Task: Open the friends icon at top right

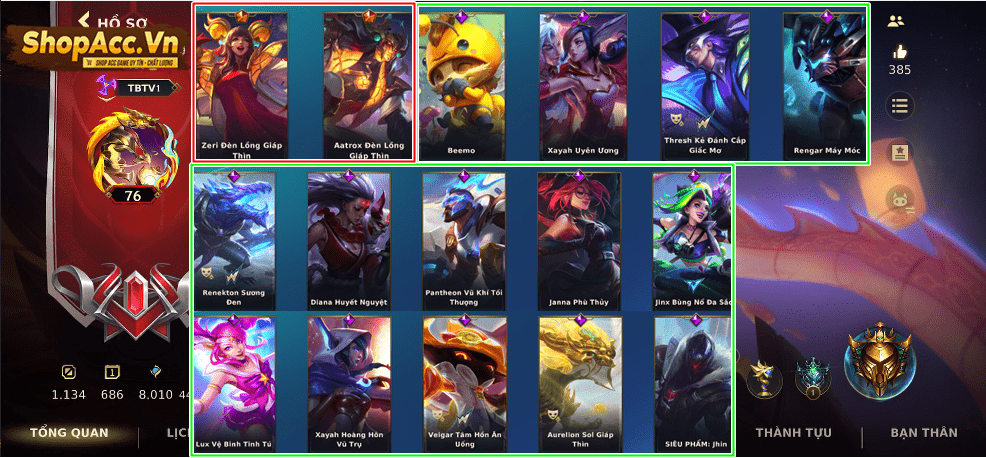Action: (x=895, y=21)
